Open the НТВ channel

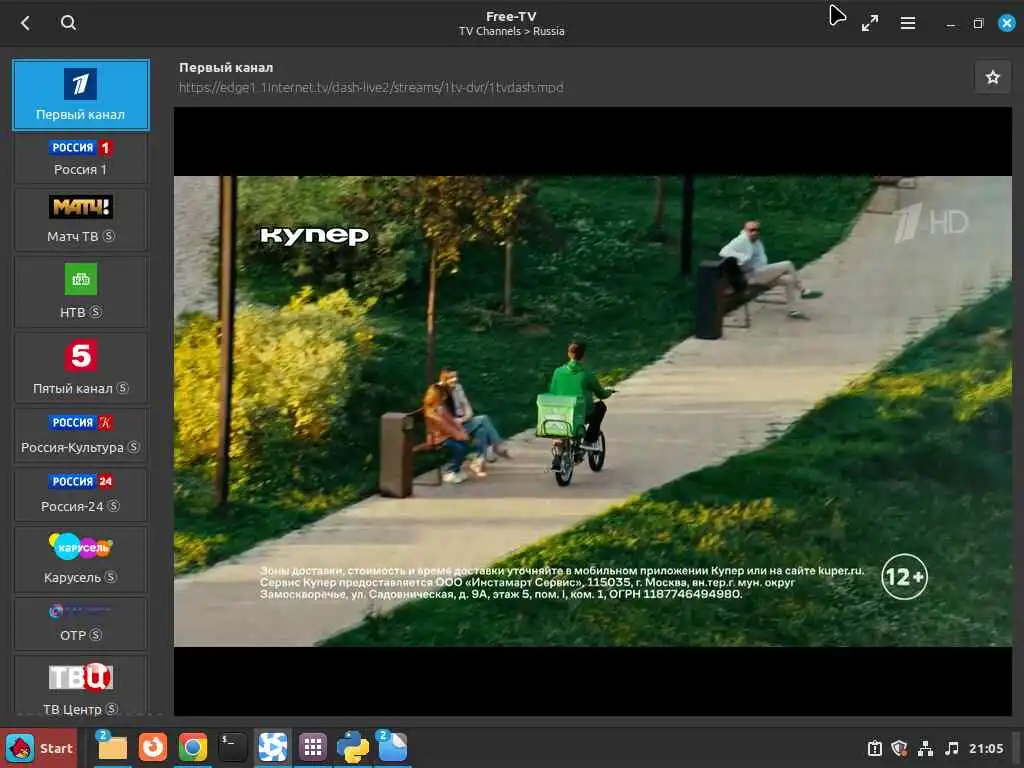(81, 291)
